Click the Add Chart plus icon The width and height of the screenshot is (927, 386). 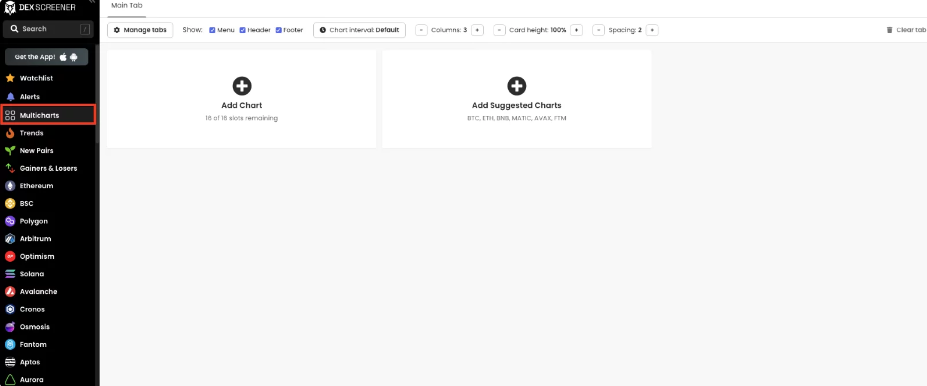(x=241, y=86)
